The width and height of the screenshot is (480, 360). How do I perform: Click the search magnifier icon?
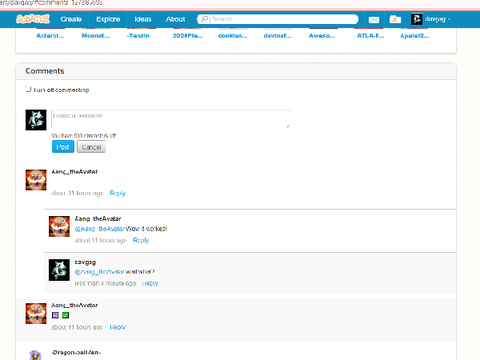[204, 19]
